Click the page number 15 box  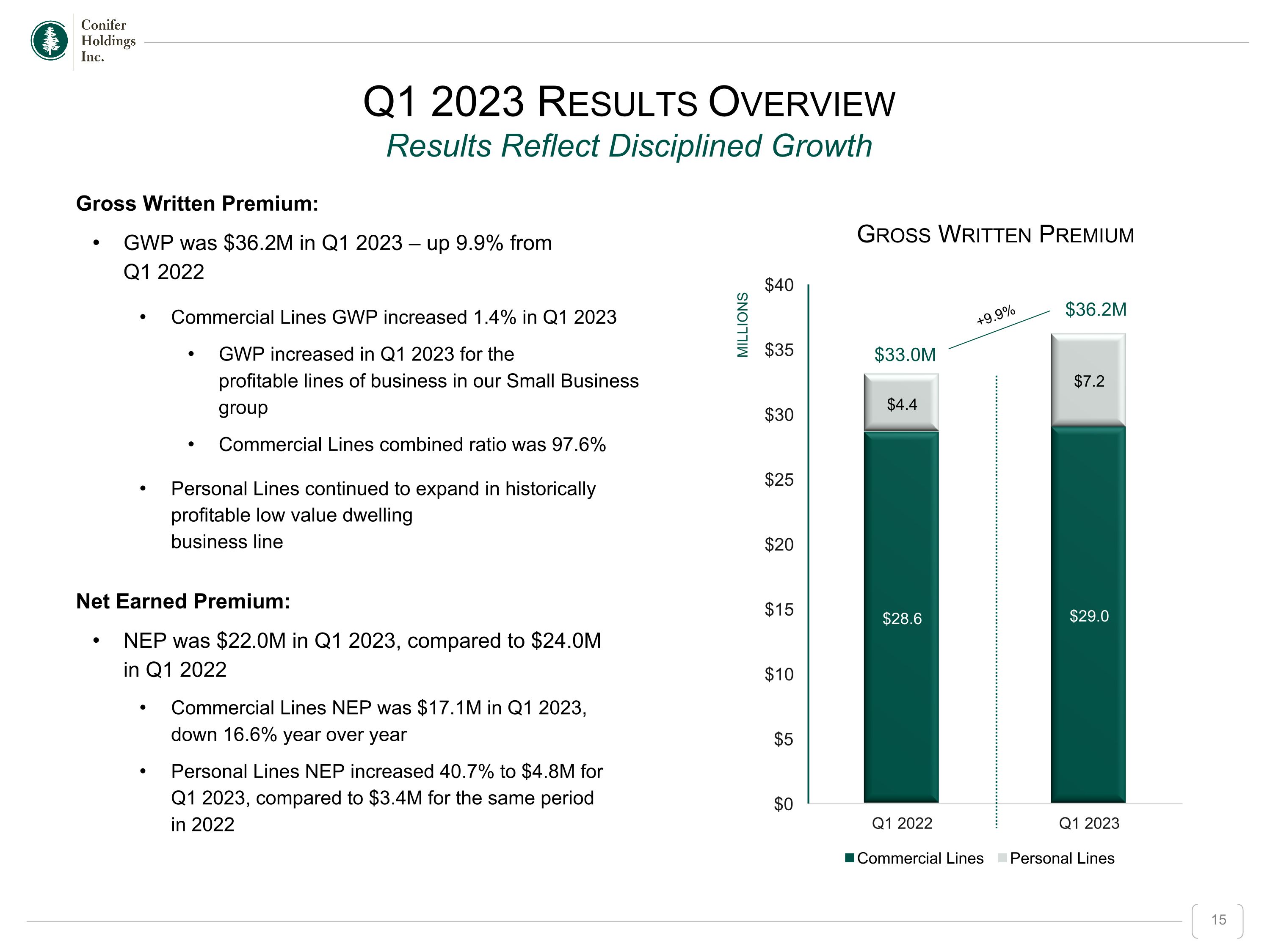[1218, 920]
